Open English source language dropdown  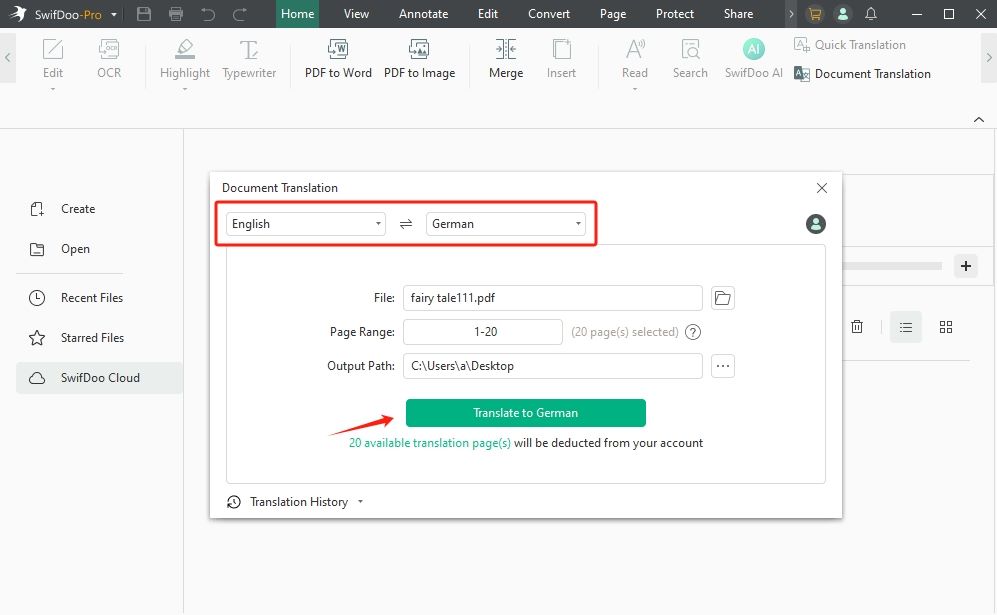point(306,224)
